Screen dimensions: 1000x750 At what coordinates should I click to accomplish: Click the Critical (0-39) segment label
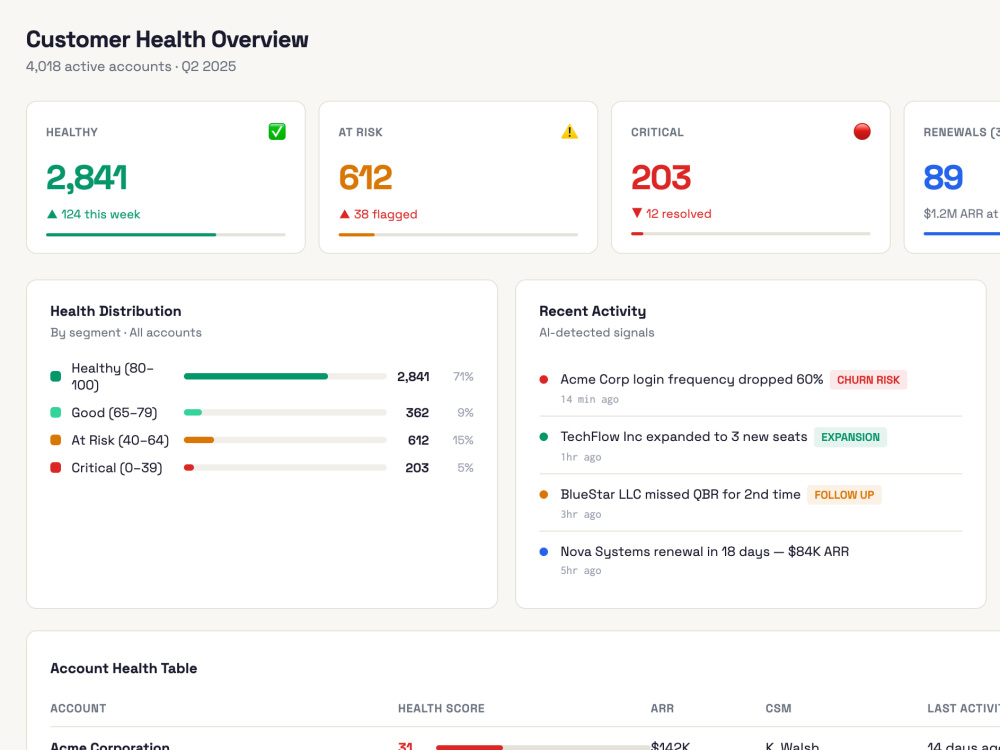117,467
